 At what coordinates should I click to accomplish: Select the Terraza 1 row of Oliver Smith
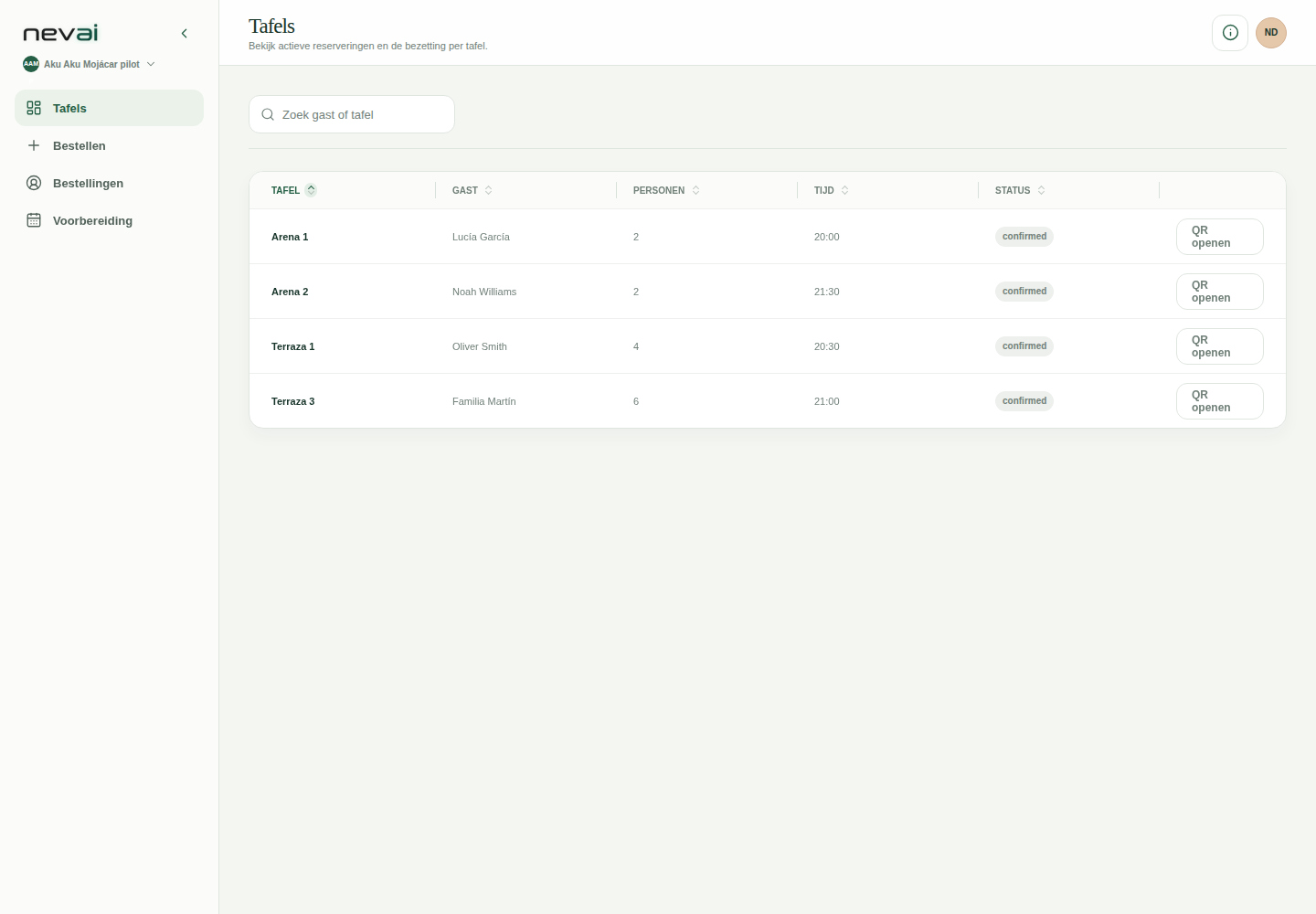(x=768, y=346)
